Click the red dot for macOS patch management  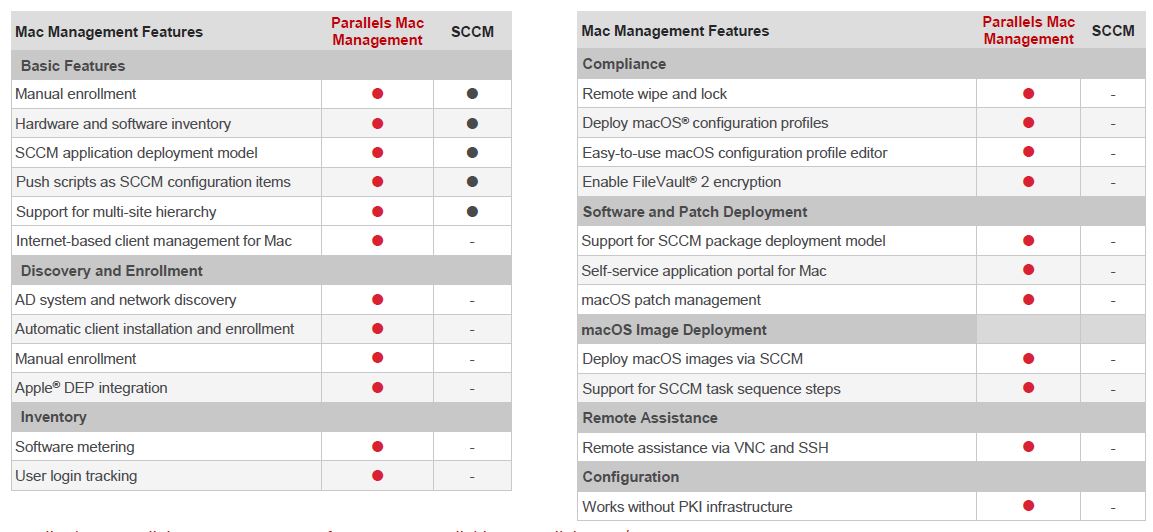(x=1028, y=300)
